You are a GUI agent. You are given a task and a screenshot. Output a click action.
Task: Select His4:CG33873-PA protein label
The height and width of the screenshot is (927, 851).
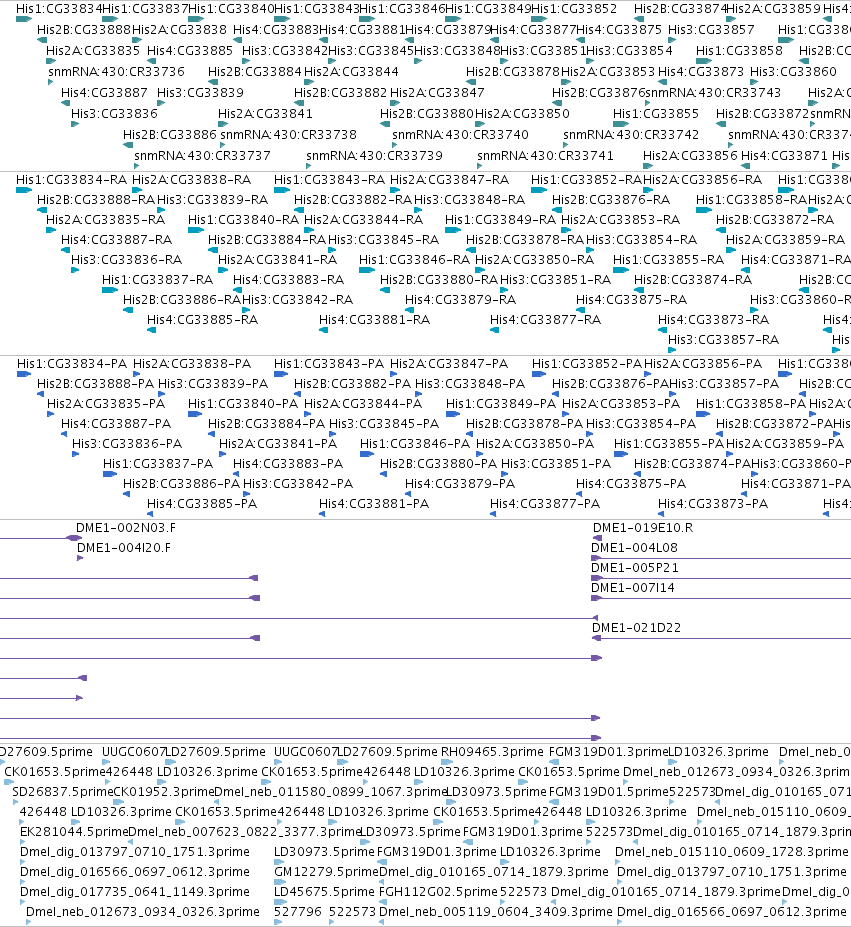tap(713, 504)
